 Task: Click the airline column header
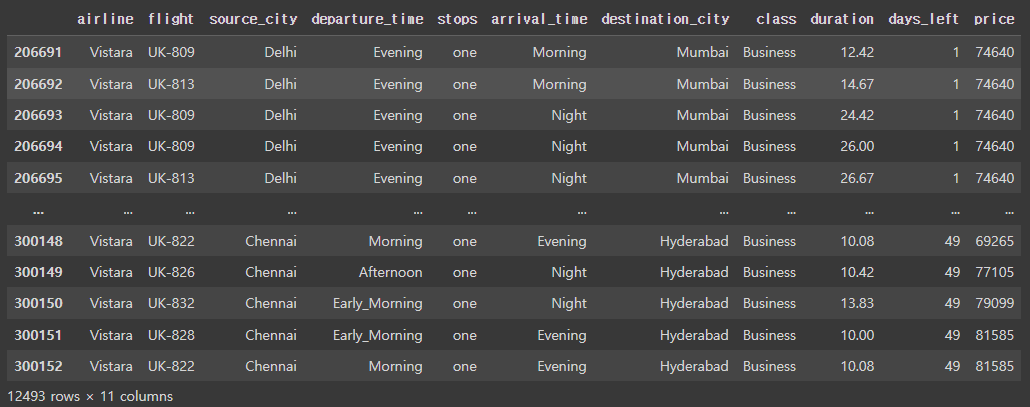pyautogui.click(x=105, y=19)
